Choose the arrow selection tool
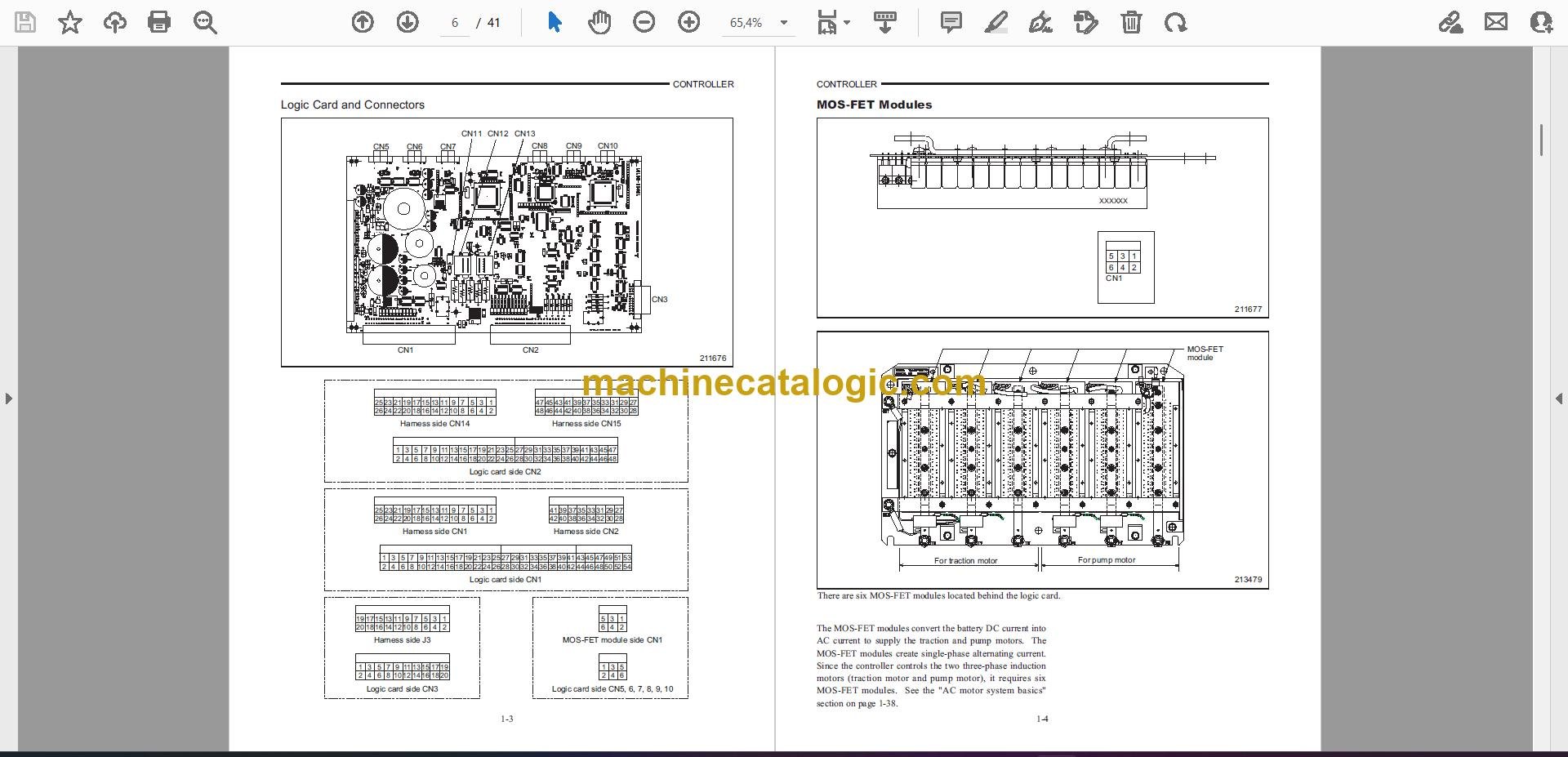 click(555, 23)
